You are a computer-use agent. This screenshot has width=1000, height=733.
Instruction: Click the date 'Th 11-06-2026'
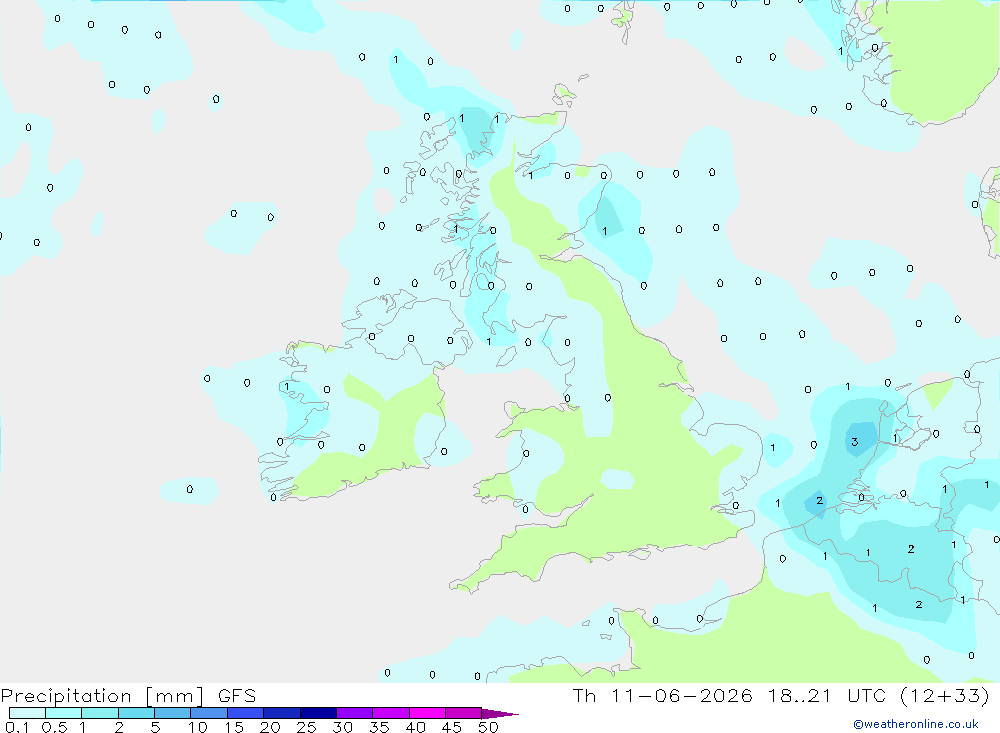click(x=662, y=695)
